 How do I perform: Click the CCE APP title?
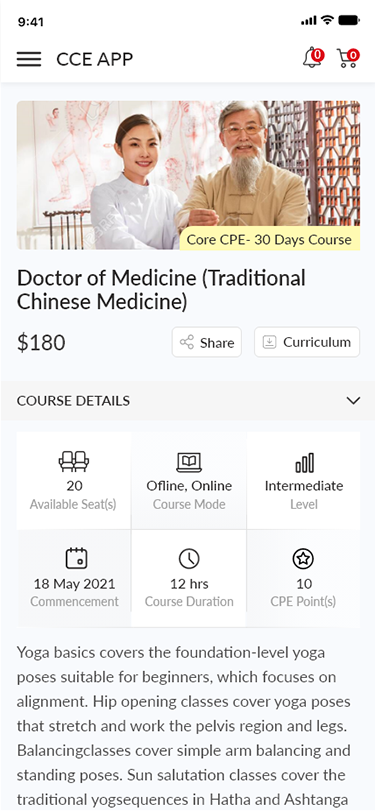(95, 59)
